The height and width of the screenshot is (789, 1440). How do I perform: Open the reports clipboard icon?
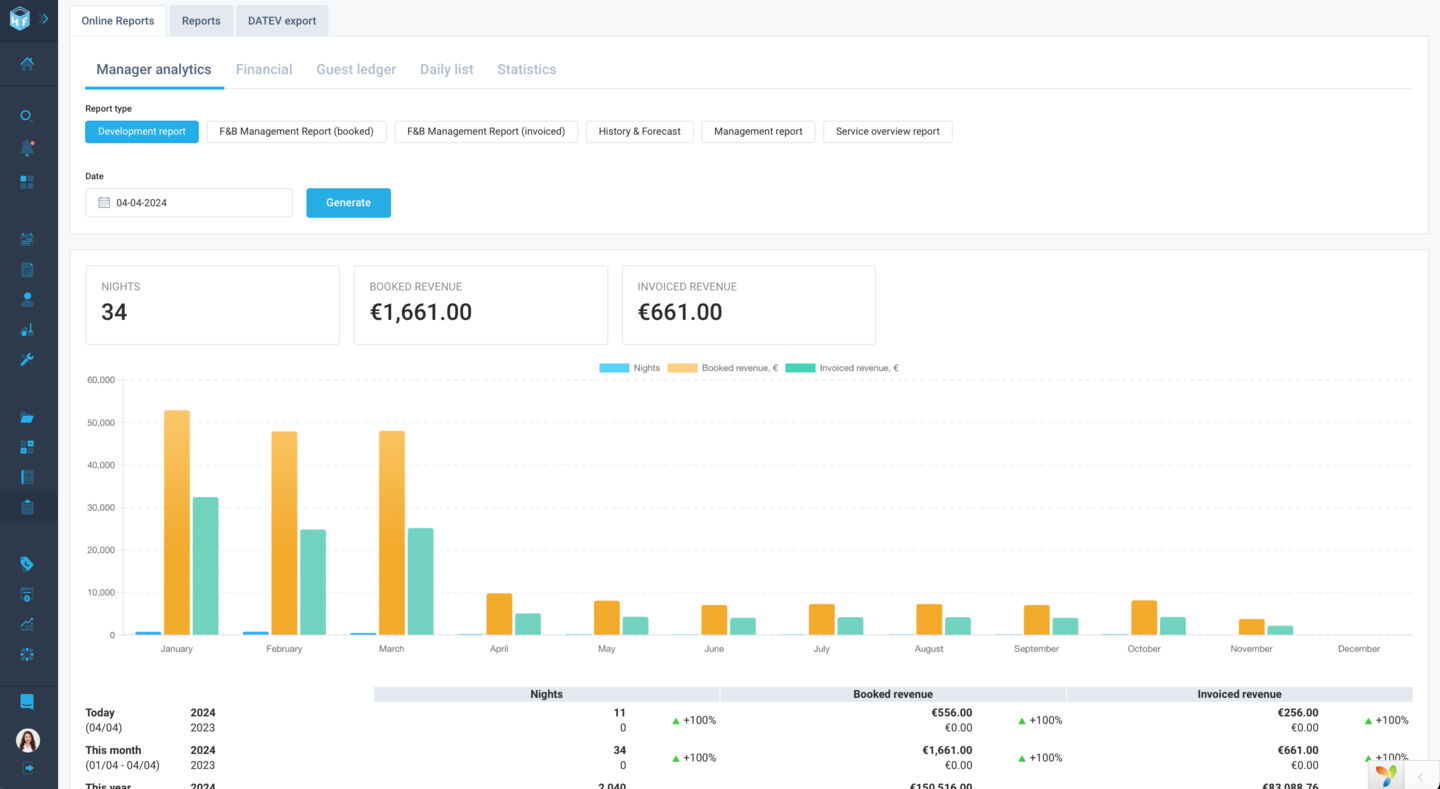tap(27, 507)
